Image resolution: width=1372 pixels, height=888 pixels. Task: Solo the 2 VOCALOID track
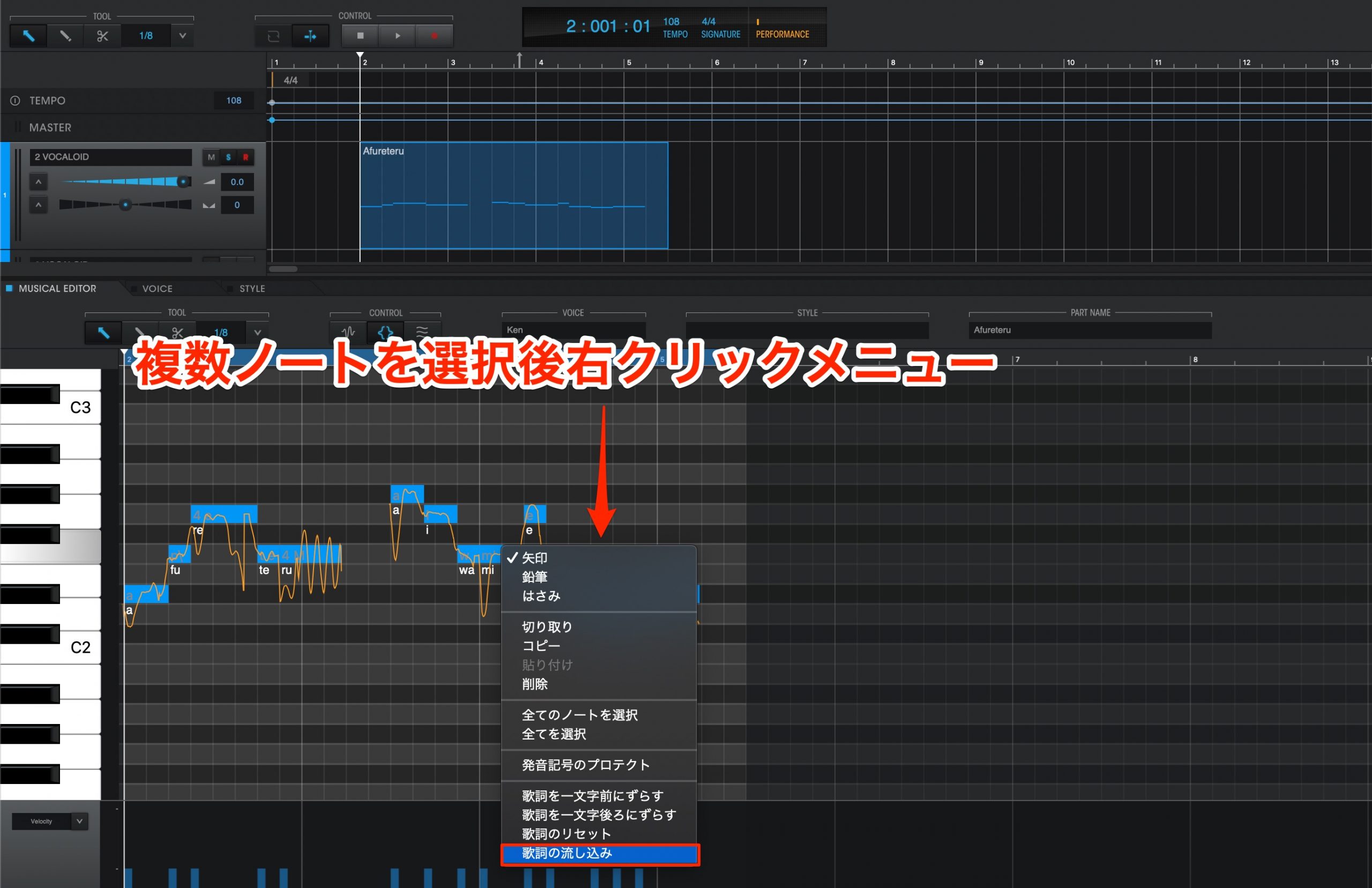tap(228, 157)
